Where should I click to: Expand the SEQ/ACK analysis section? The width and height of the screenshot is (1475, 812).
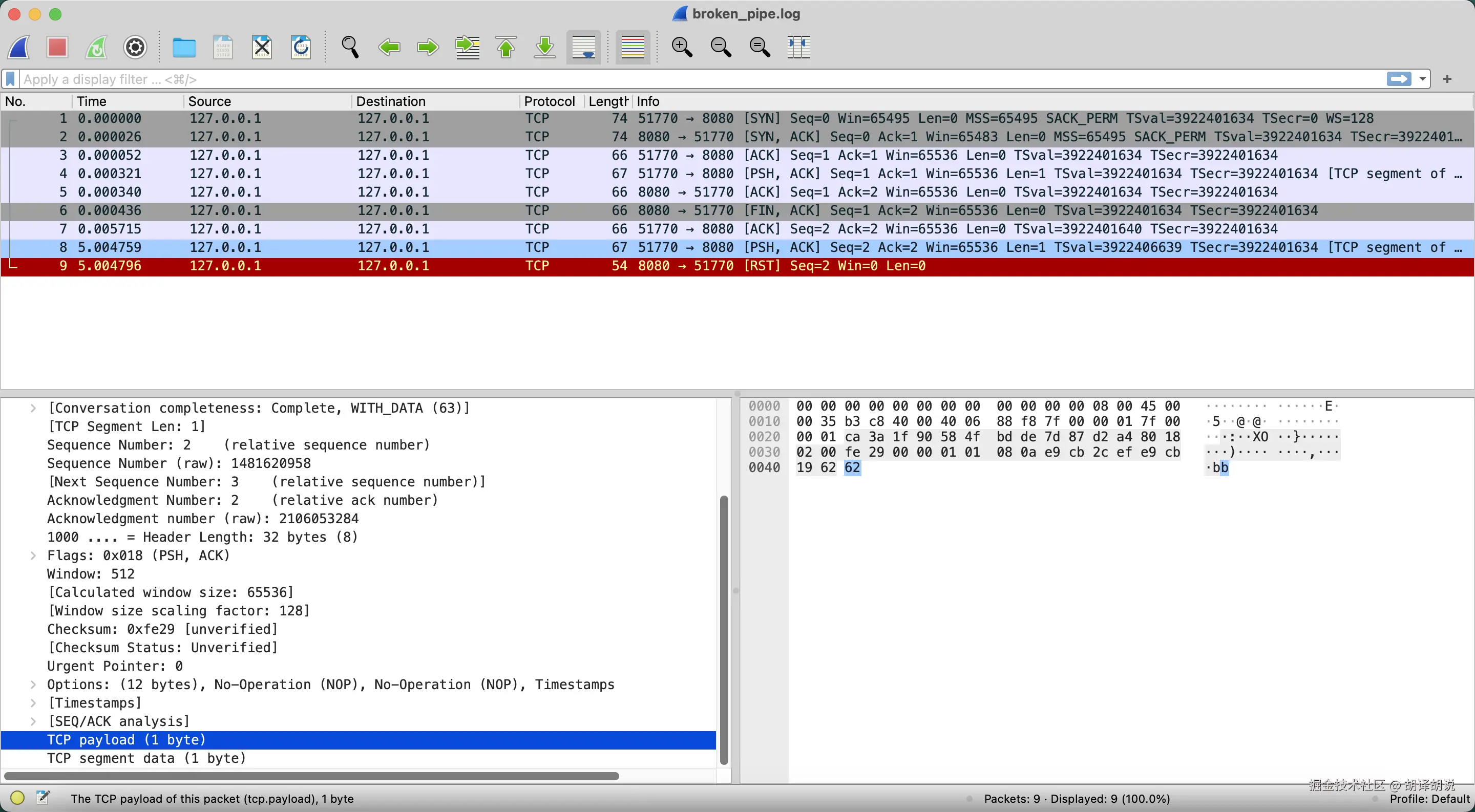[33, 721]
